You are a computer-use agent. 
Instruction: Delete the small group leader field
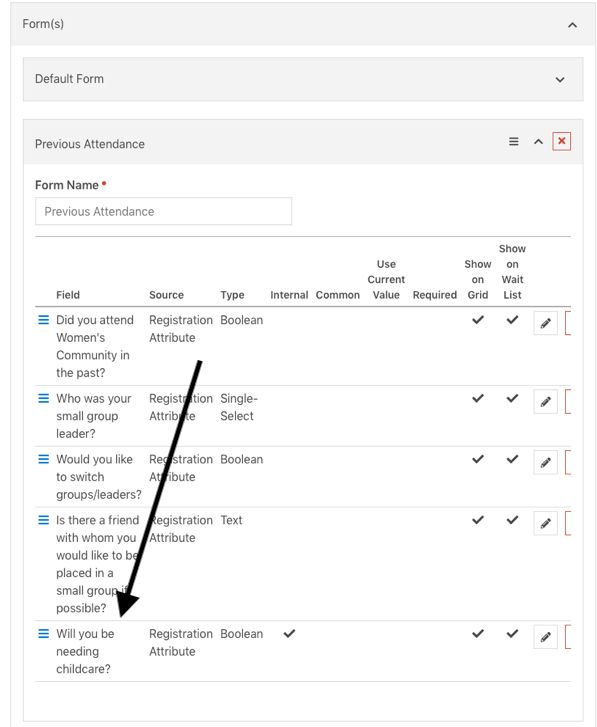click(568, 402)
